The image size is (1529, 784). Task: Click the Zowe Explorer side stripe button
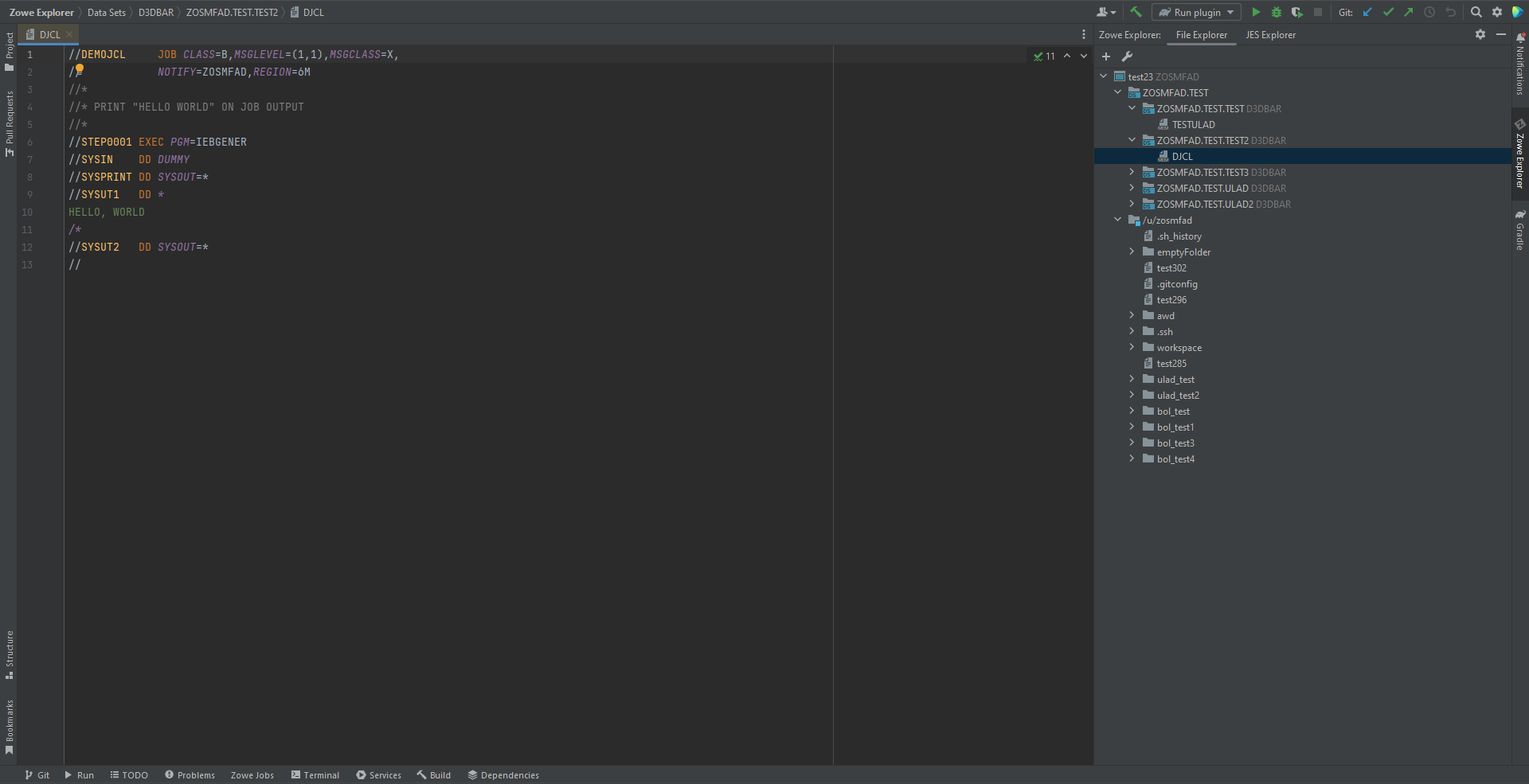[x=1520, y=153]
